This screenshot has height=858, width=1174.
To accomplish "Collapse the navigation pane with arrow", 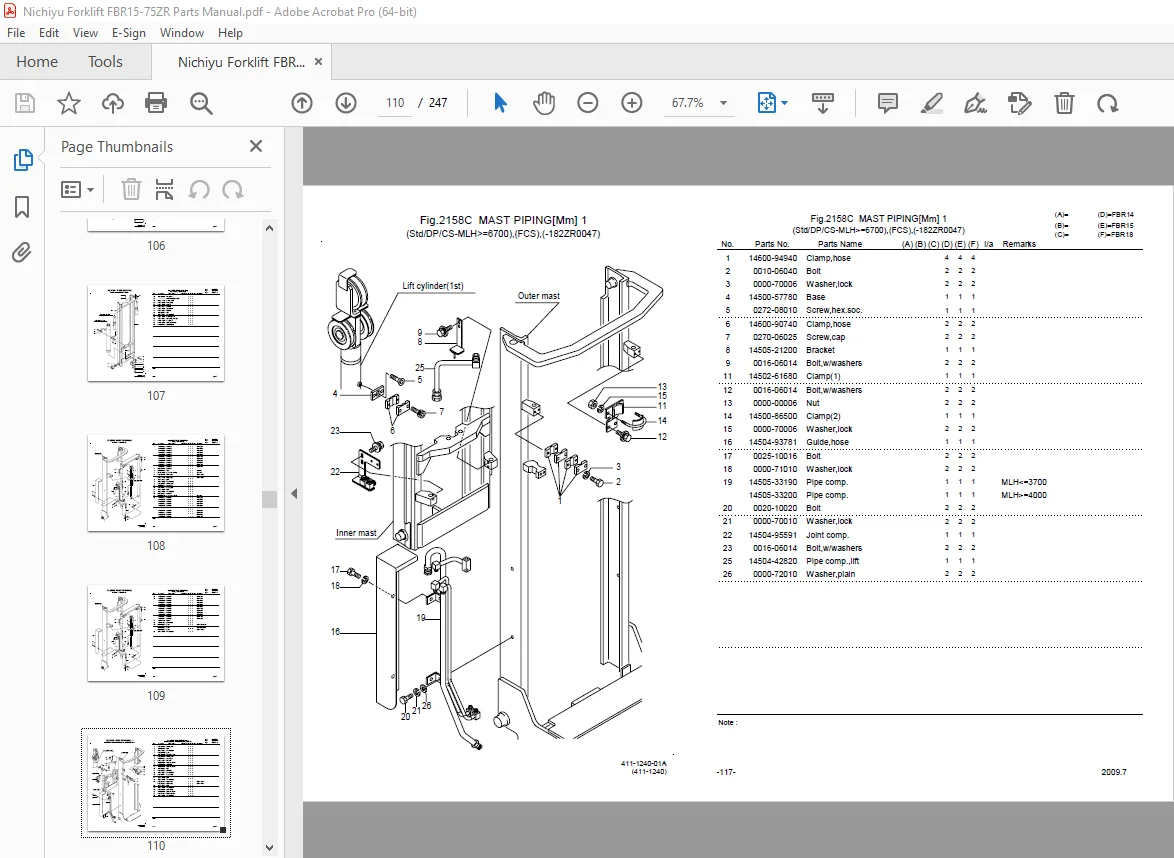I will [294, 493].
